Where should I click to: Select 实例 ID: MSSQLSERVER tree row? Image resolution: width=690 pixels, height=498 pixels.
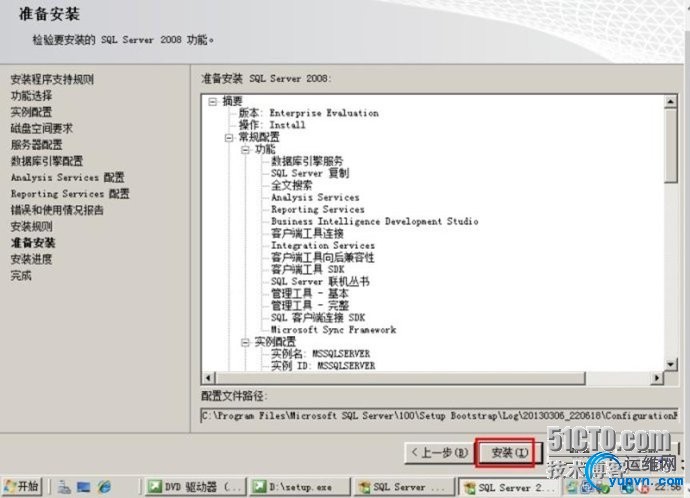tap(323, 366)
